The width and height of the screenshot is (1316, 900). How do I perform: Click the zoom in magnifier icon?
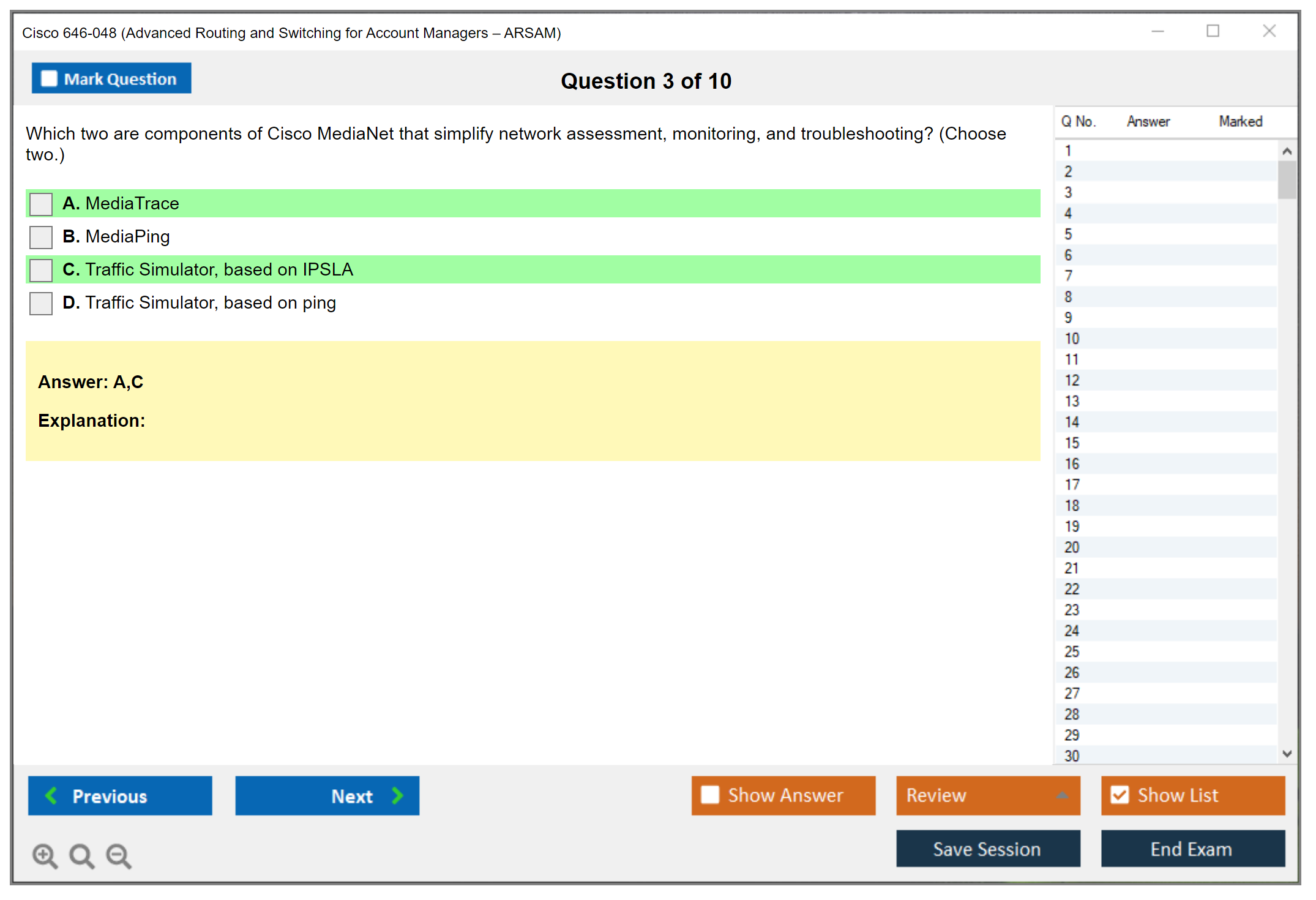point(44,855)
